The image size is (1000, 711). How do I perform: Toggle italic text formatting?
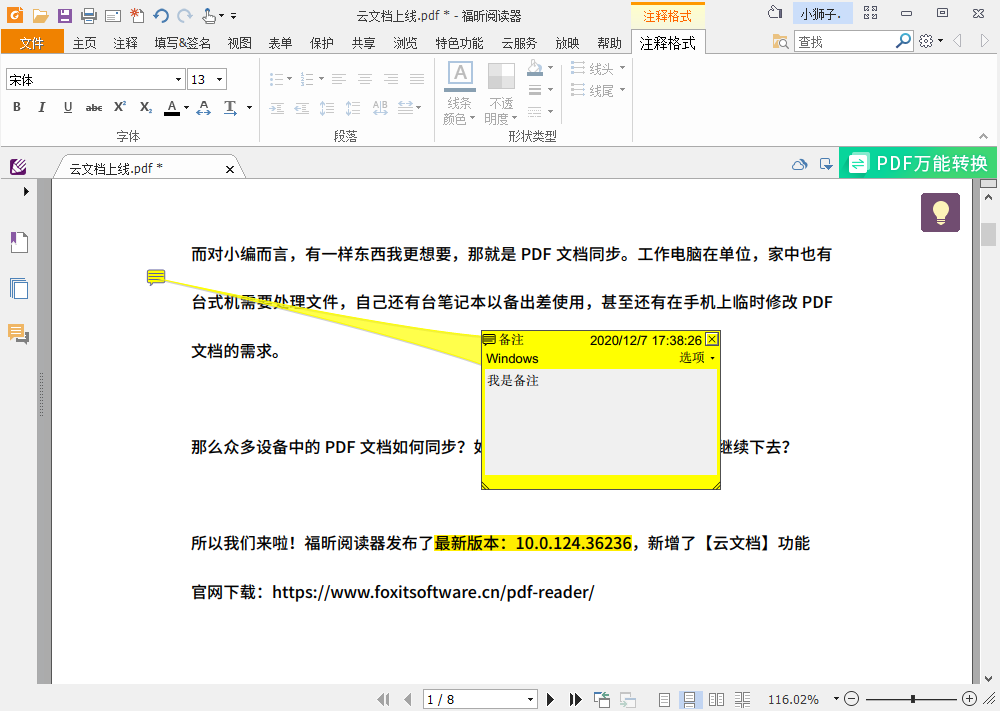coord(42,107)
